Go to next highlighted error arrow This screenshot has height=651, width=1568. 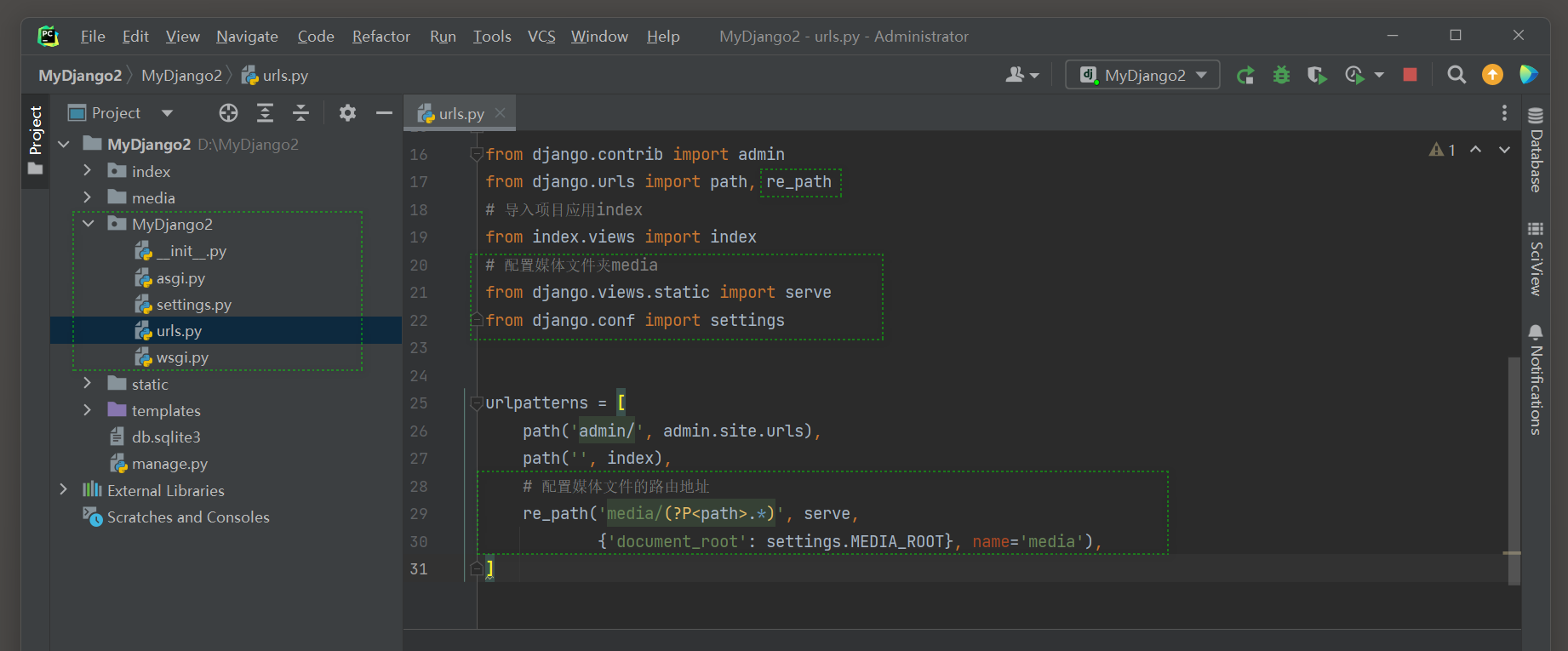tap(1505, 150)
